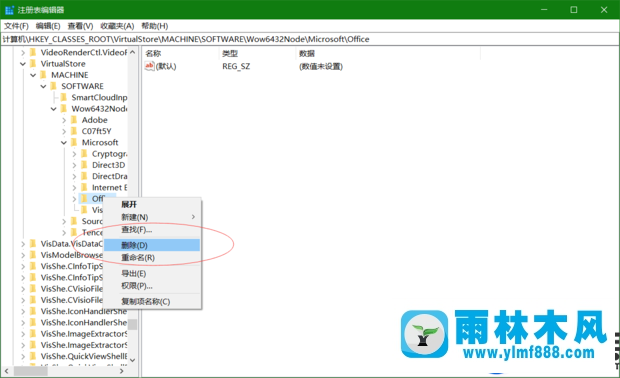
Task: Expand the VideoRenderCtl key
Action: tap(23, 53)
